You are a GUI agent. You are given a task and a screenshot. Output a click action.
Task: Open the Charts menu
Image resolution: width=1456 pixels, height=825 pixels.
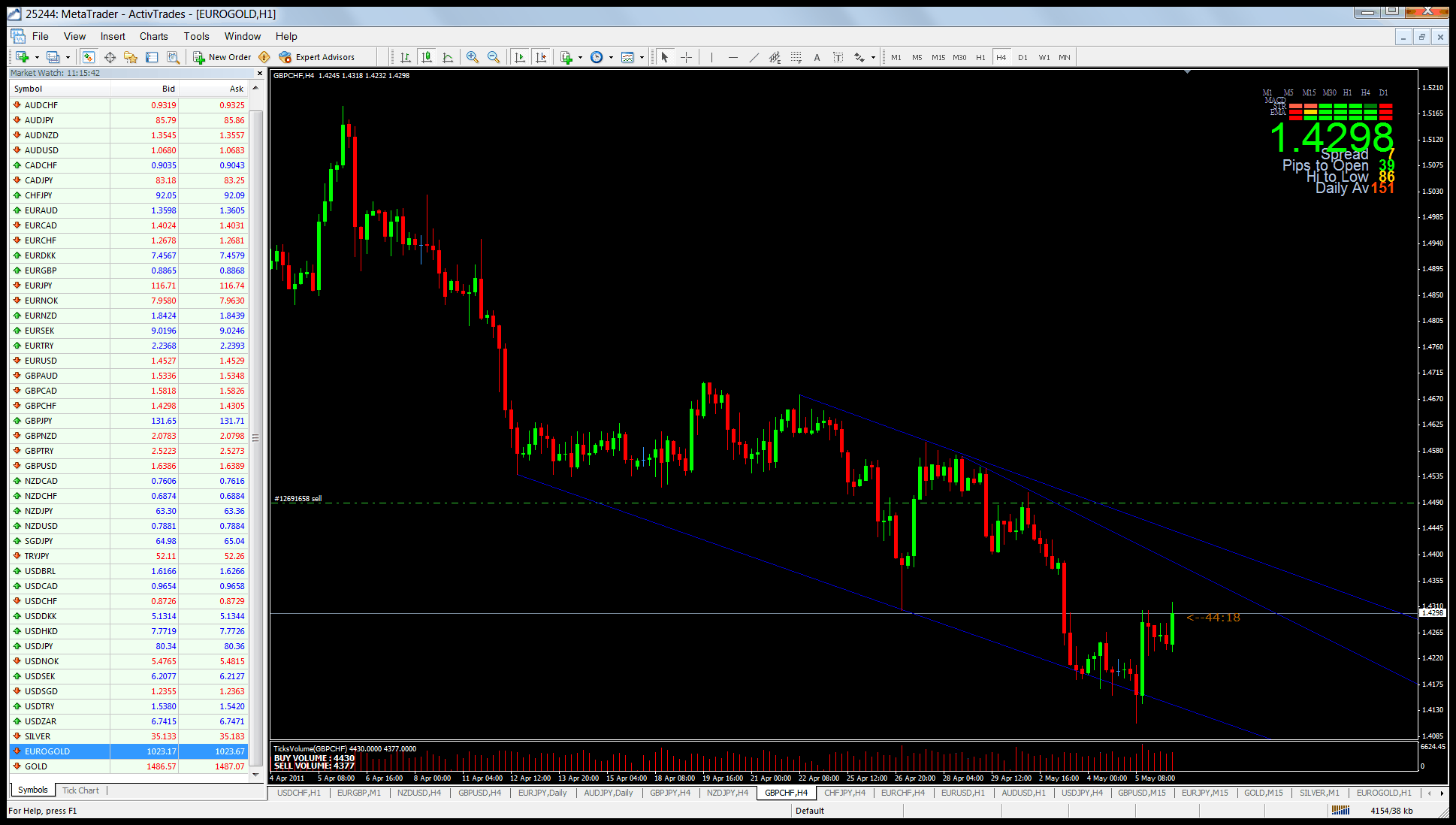click(153, 36)
